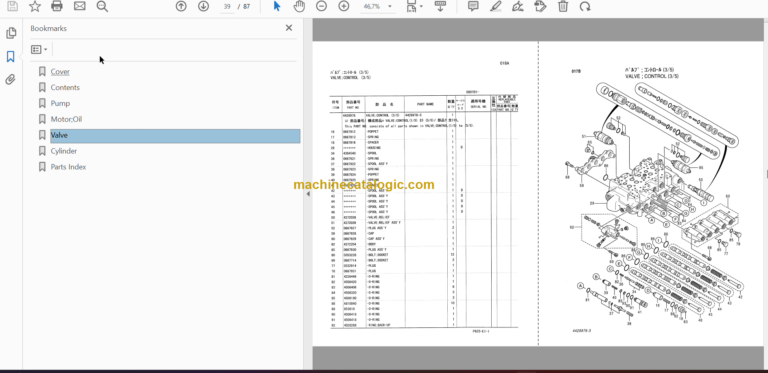Close the Bookmarks panel
Image resolution: width=768 pixels, height=373 pixels.
pyautogui.click(x=289, y=28)
